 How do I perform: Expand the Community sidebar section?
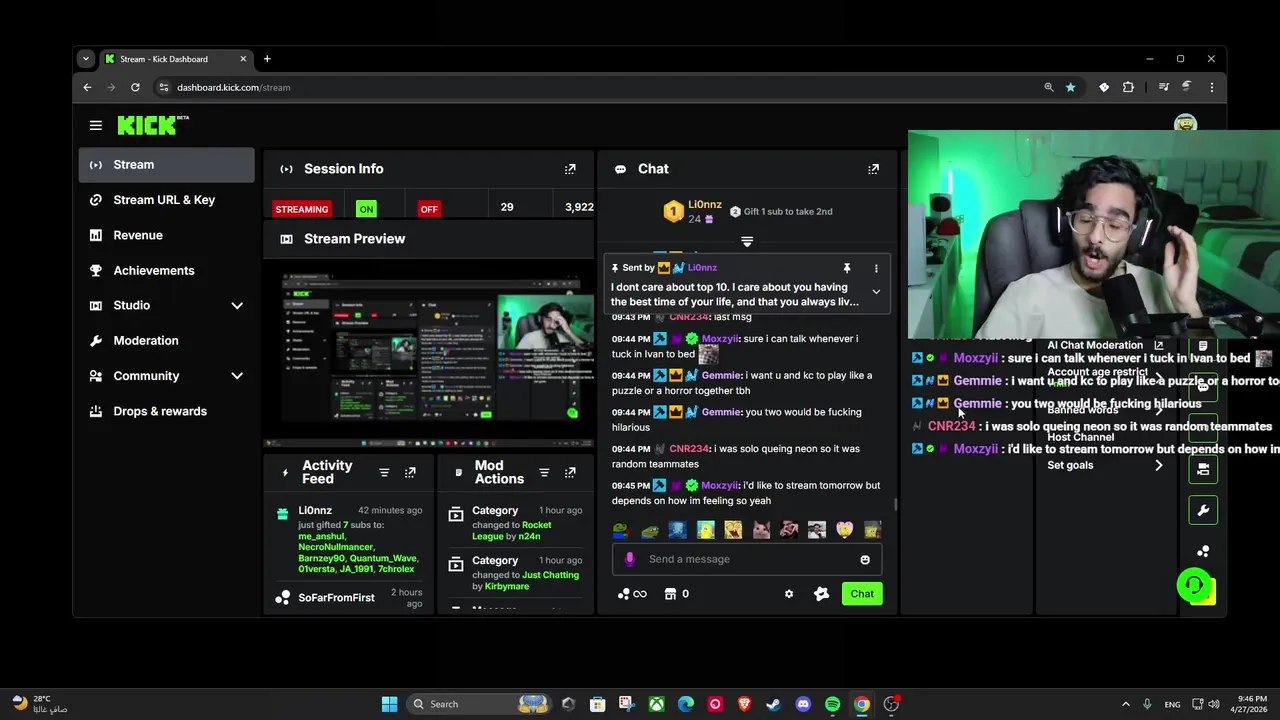pos(237,376)
